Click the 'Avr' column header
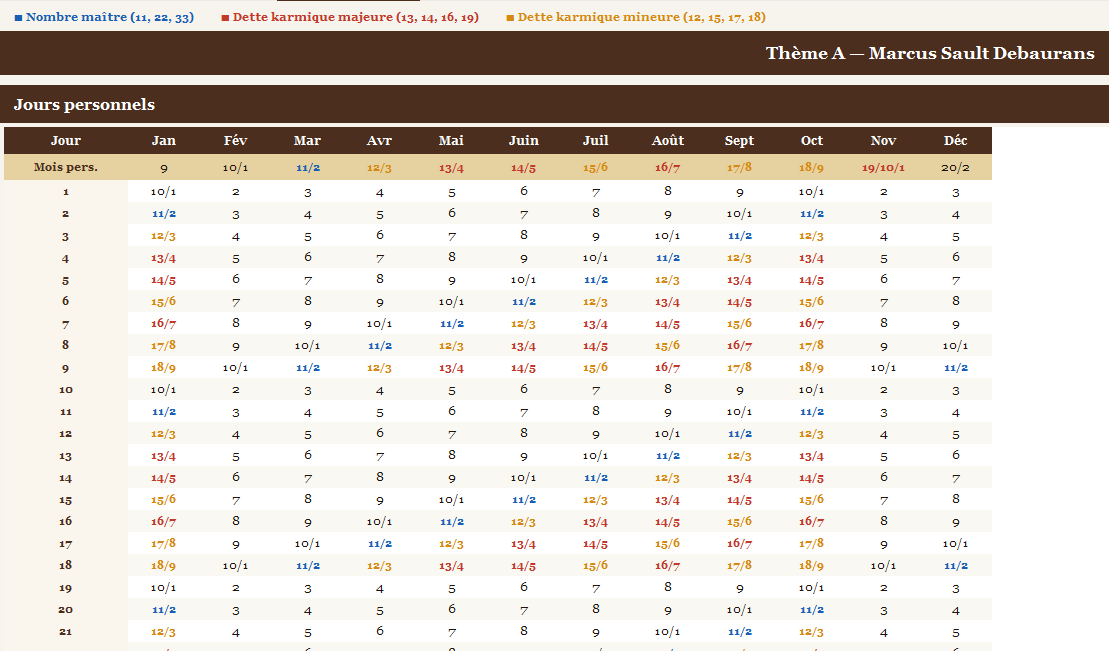Image resolution: width=1109 pixels, height=651 pixels. [379, 141]
